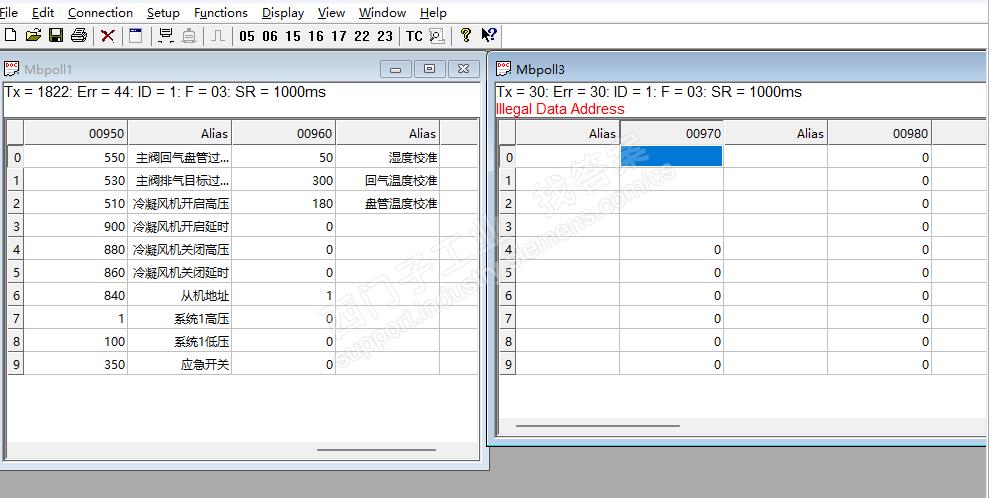Open the File menu
The width and height of the screenshot is (989, 498).
click(9, 13)
